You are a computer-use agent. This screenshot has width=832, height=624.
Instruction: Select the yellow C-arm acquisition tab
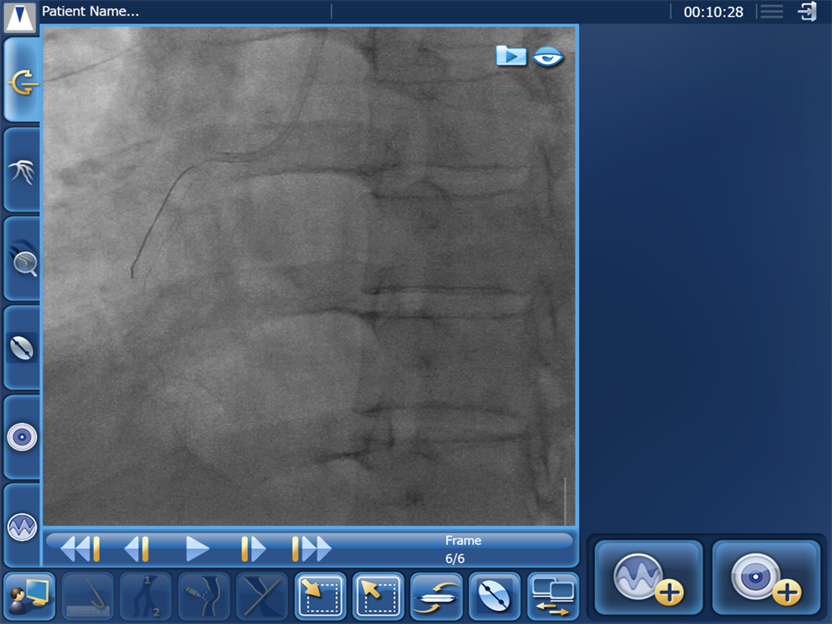pyautogui.click(x=22, y=81)
